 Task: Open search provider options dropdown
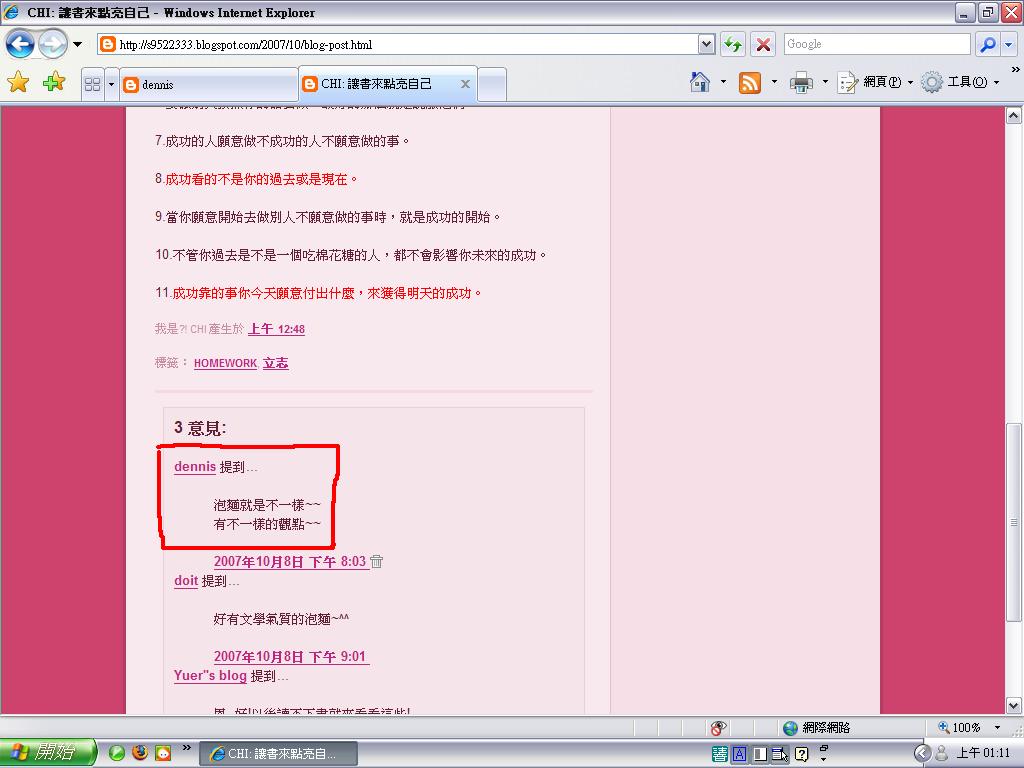pyautogui.click(x=1009, y=44)
